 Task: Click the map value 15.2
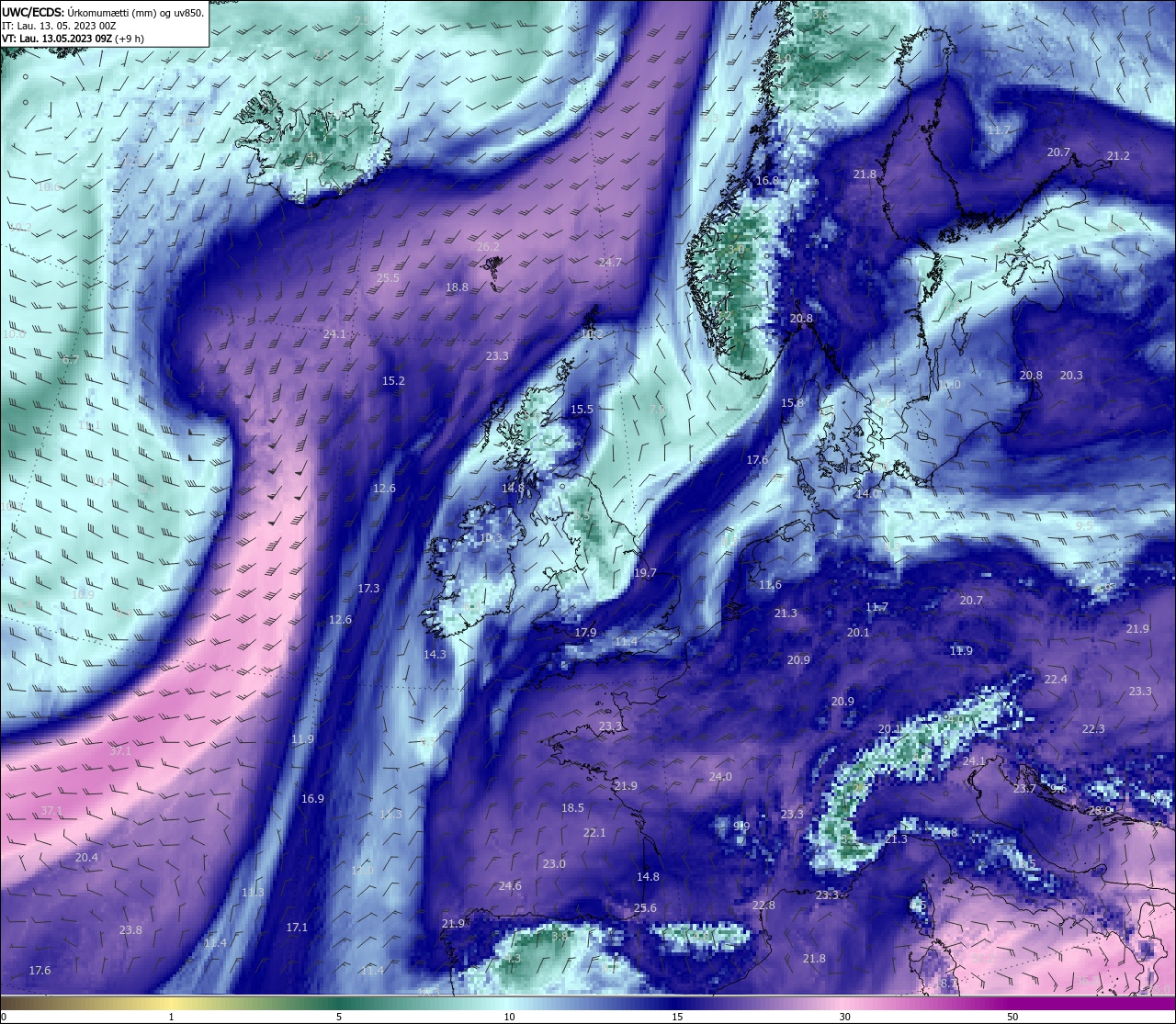click(x=393, y=381)
